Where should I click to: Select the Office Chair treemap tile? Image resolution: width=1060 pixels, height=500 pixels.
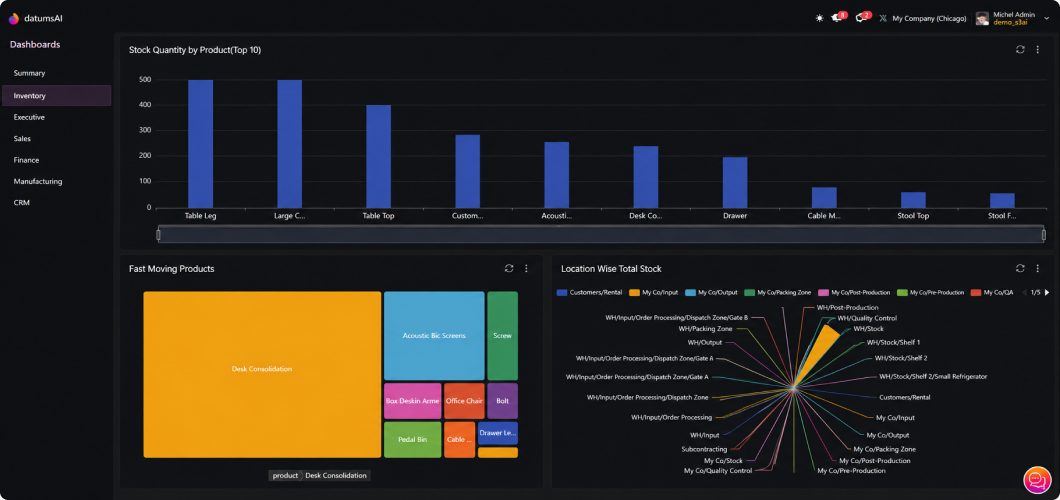464,401
